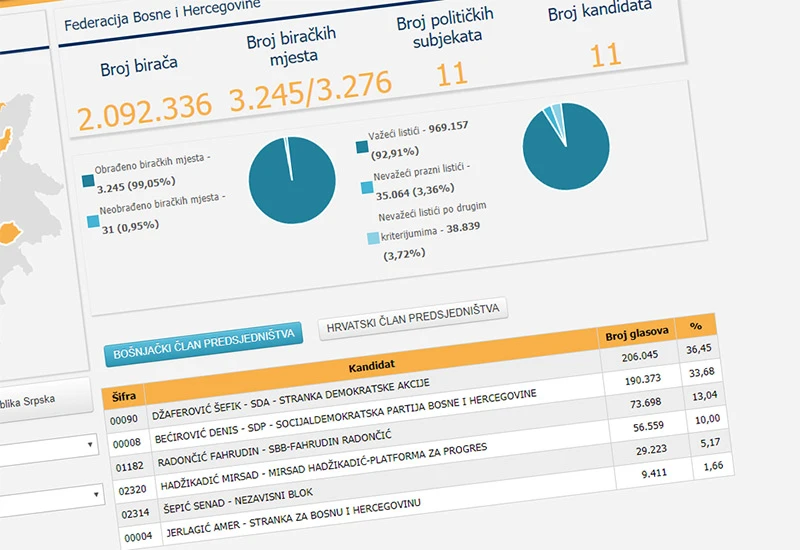Click the Broj kandidata label
Screen dimensions: 800x550
click(x=600, y=10)
